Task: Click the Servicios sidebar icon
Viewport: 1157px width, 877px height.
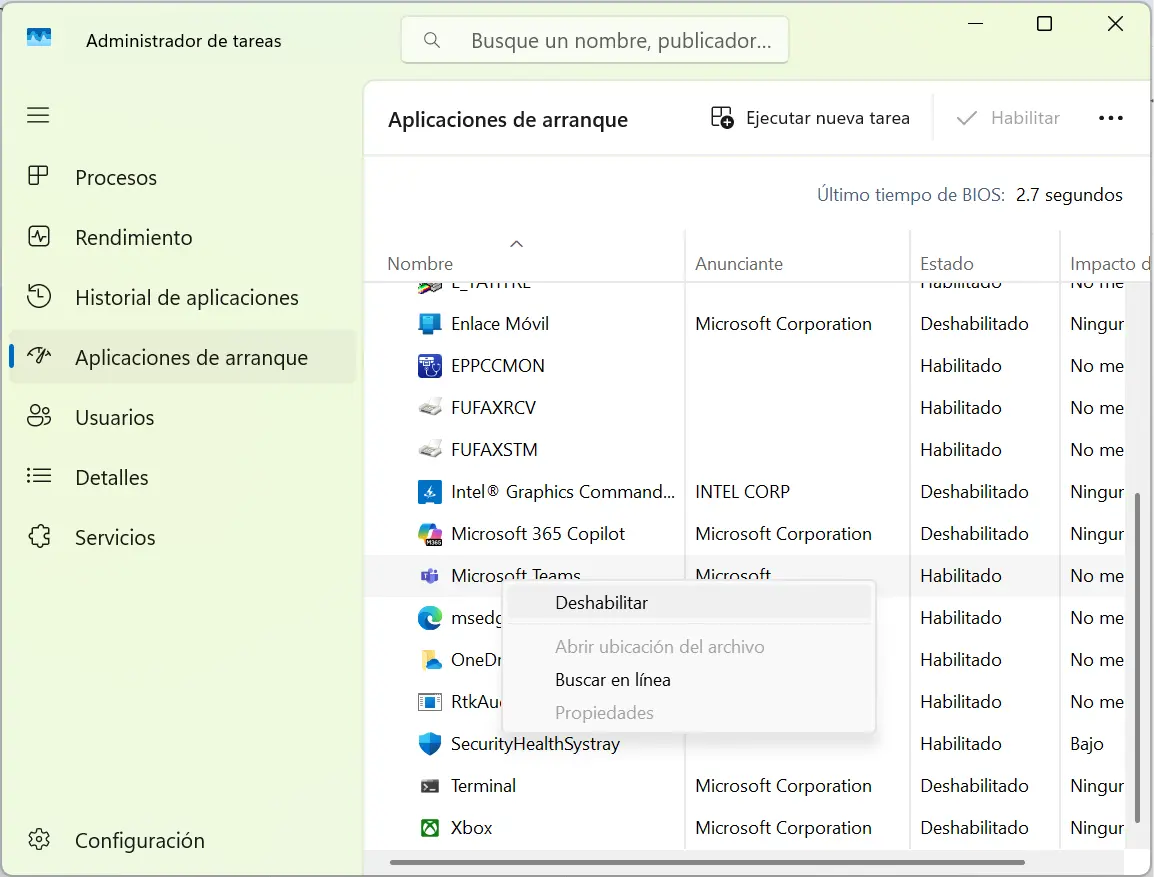Action: coord(38,537)
